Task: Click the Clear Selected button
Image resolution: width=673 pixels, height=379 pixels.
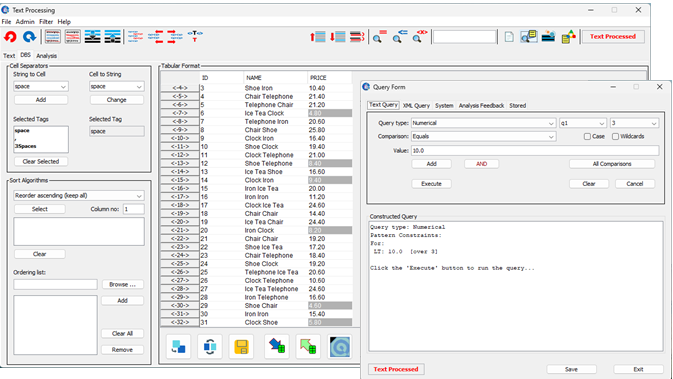Action: (41, 161)
